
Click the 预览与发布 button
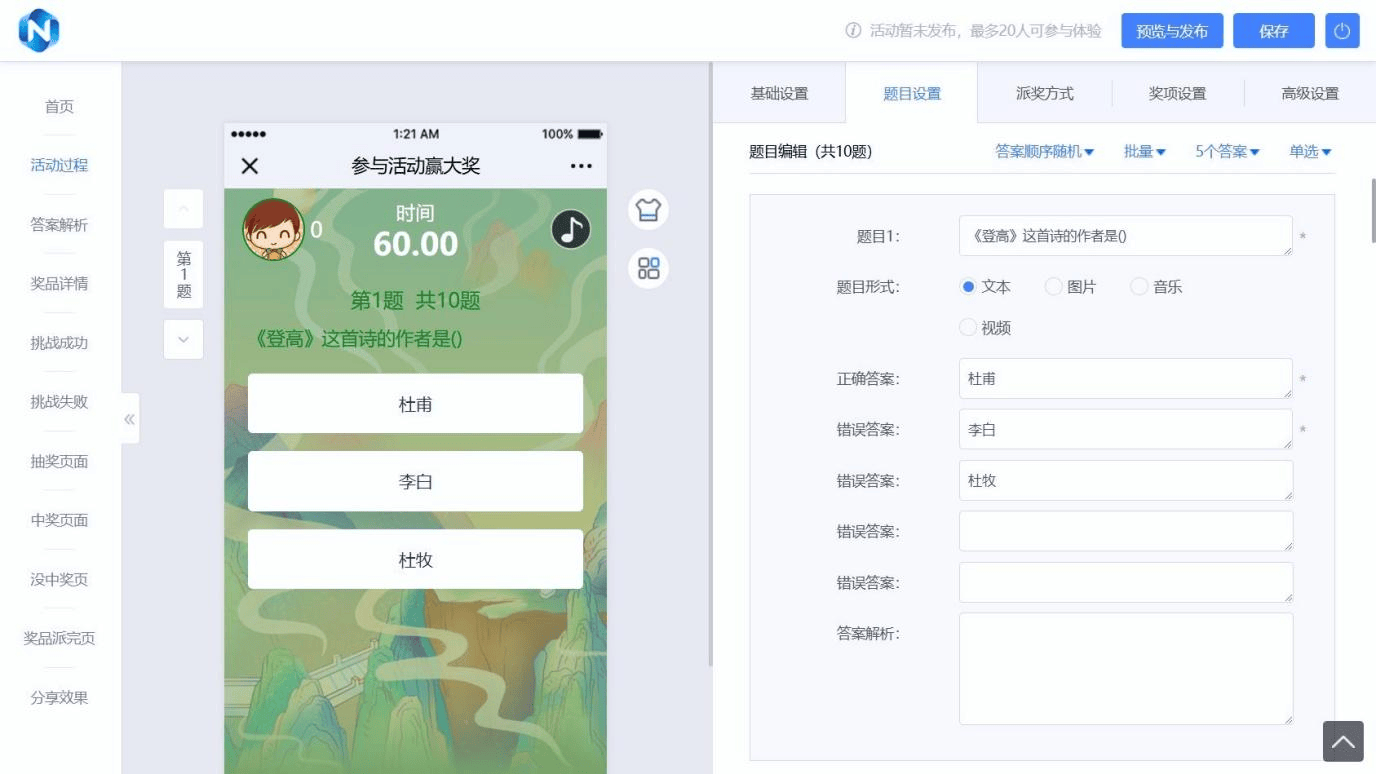(1173, 31)
